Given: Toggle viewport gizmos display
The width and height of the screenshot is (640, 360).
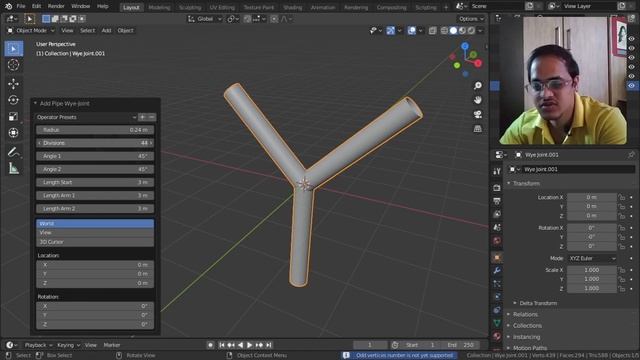Looking at the screenshot, I should tap(391, 31).
